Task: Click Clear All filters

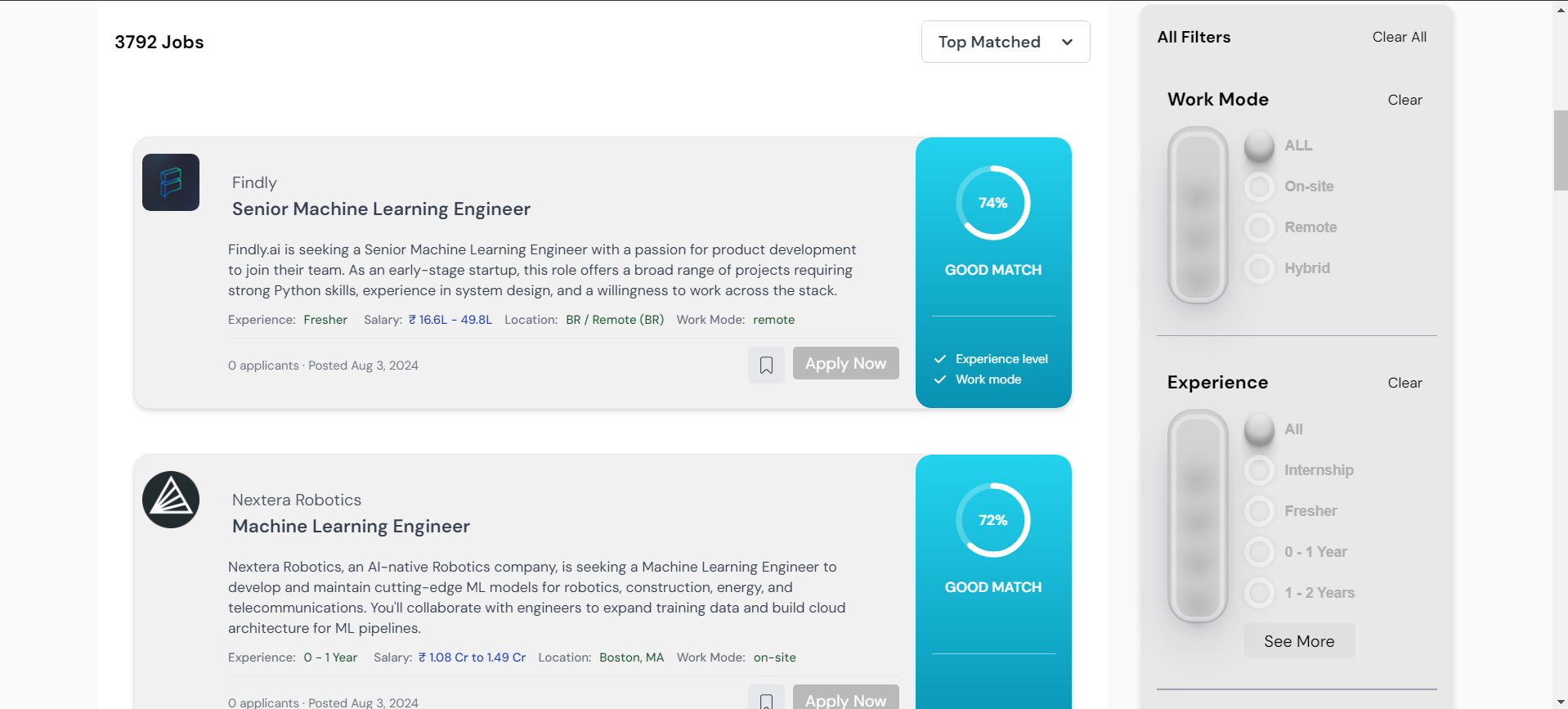Action: pos(1399,37)
